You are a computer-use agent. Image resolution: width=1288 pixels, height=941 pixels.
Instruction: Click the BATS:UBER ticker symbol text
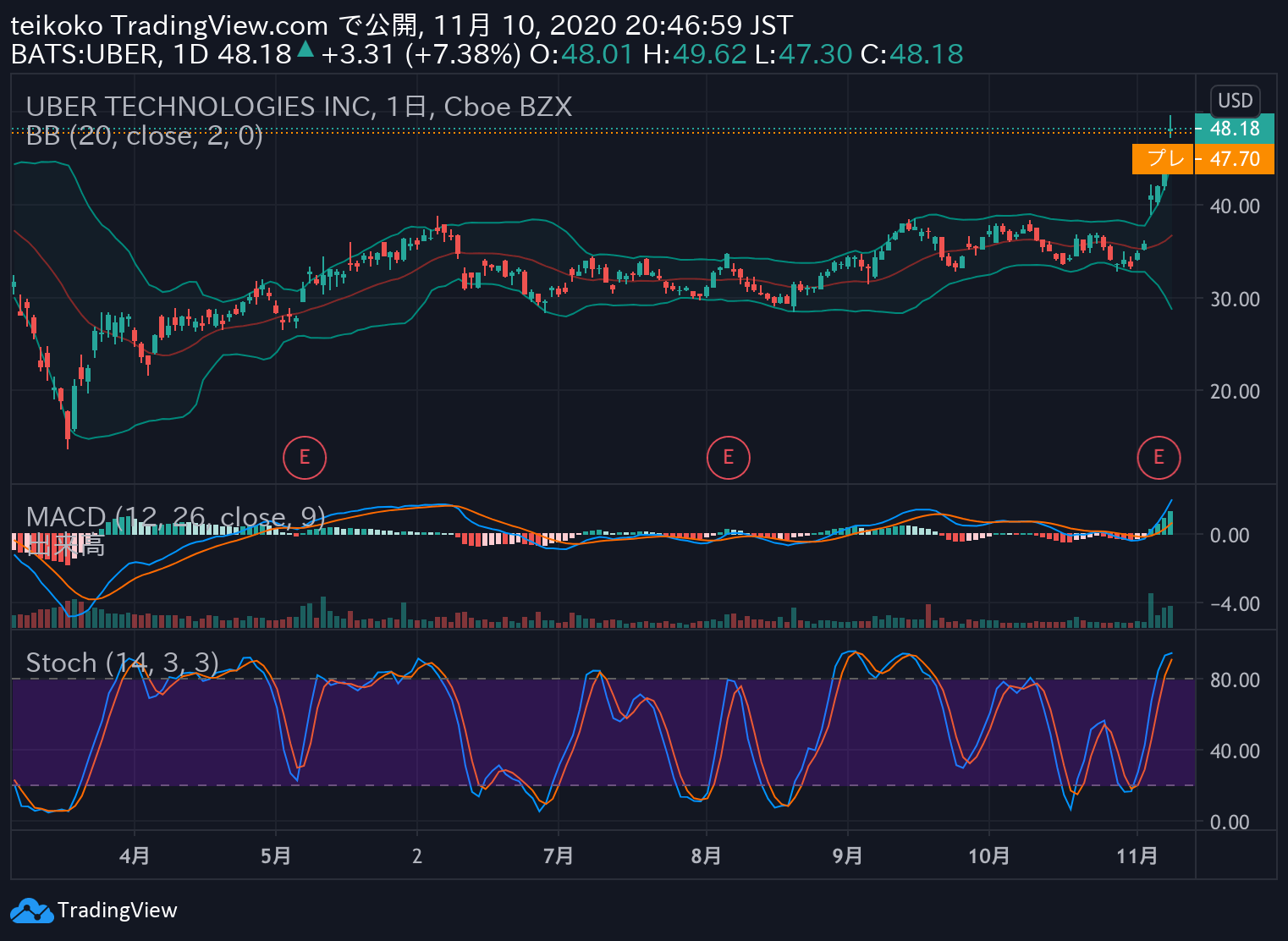tap(85, 55)
